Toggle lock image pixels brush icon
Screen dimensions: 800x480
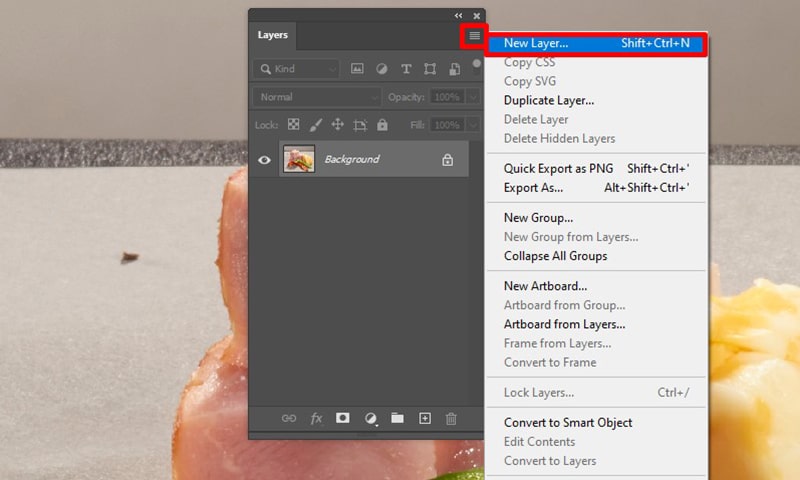tap(316, 124)
